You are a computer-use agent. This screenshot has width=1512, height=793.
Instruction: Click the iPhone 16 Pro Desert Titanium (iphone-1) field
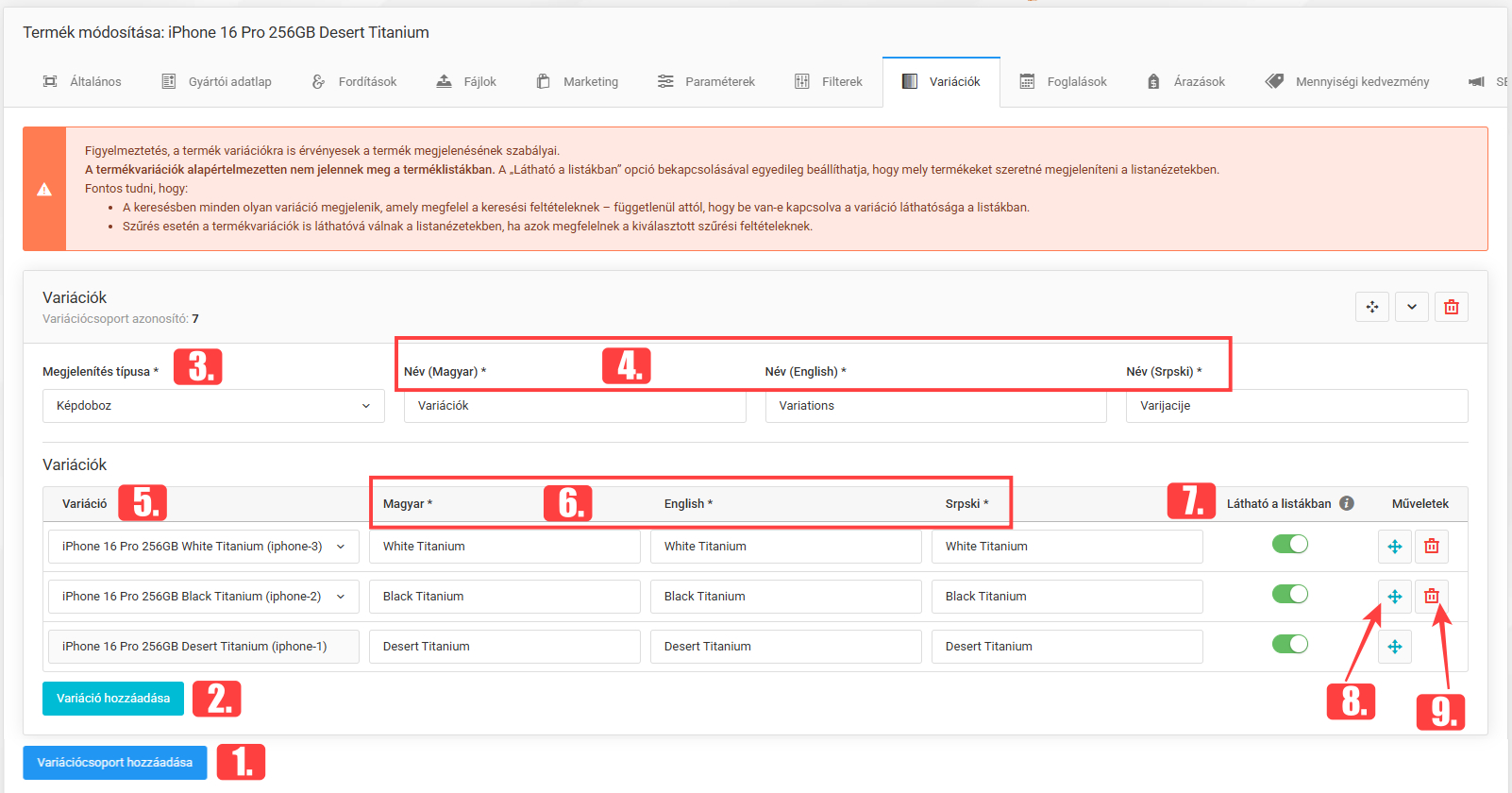pos(203,647)
